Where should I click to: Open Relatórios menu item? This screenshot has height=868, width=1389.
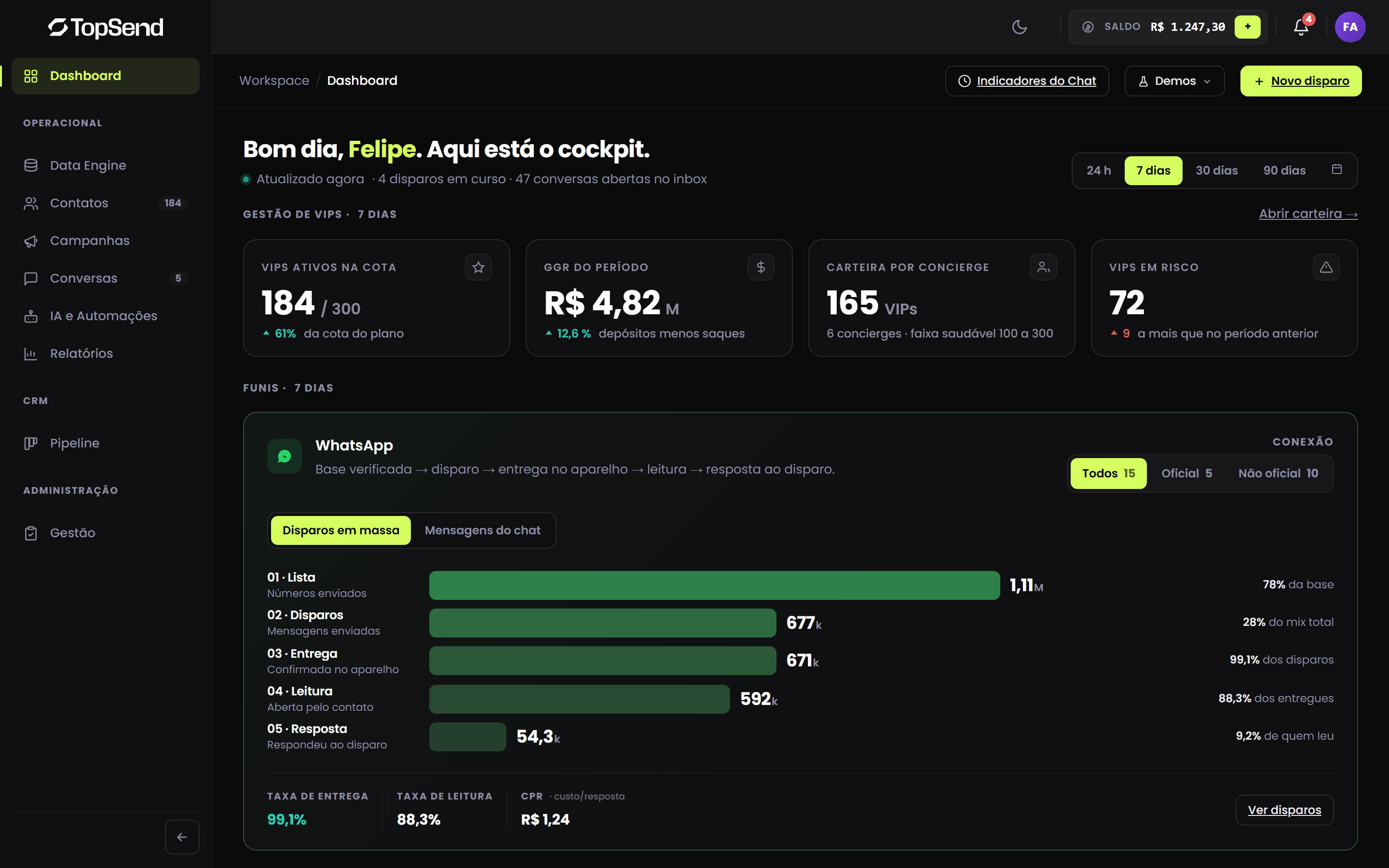(x=106, y=353)
